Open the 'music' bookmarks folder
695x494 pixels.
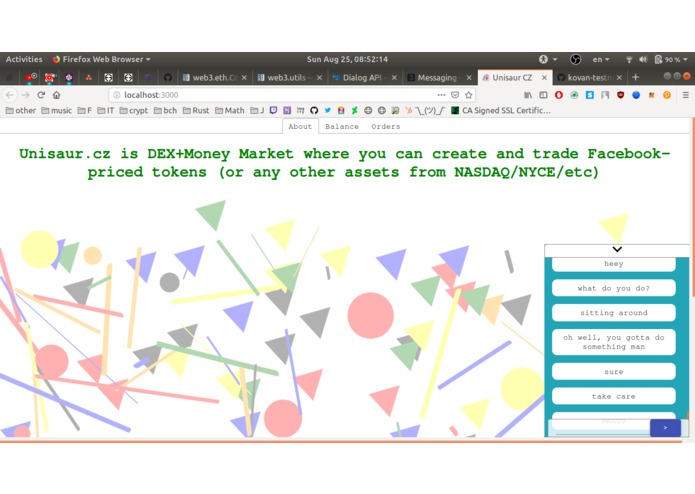tap(56, 110)
